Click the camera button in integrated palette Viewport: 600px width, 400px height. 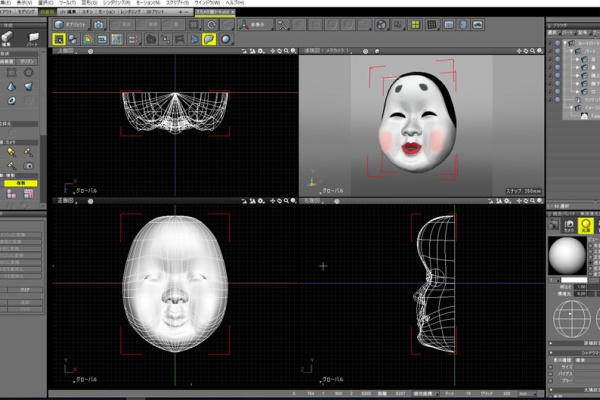pyautogui.click(x=569, y=225)
